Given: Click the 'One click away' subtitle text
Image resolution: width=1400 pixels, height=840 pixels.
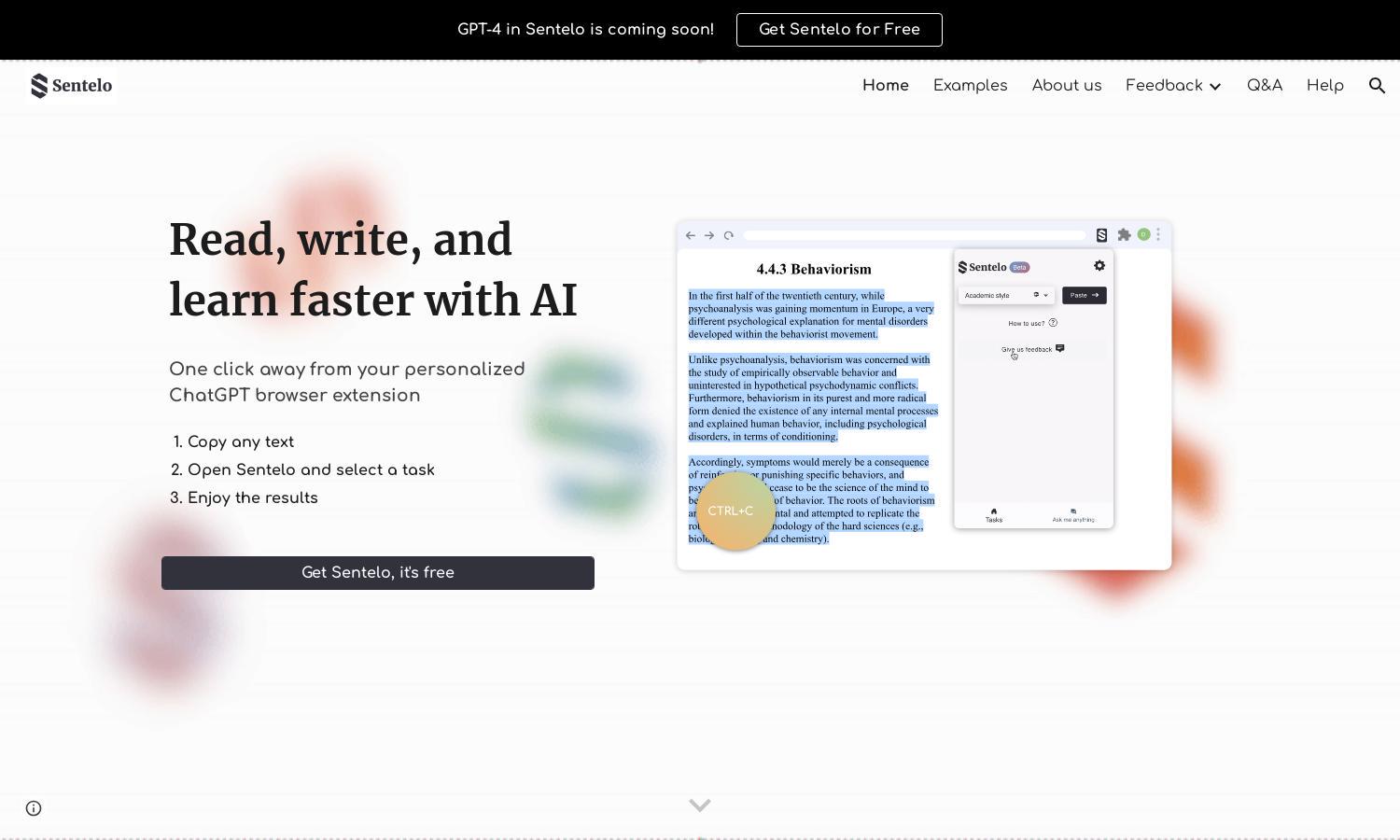Looking at the screenshot, I should (347, 383).
